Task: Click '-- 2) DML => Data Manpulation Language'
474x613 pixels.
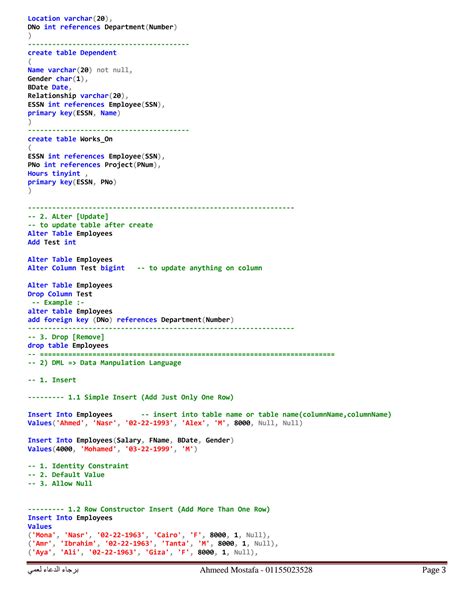Action: coord(104,363)
